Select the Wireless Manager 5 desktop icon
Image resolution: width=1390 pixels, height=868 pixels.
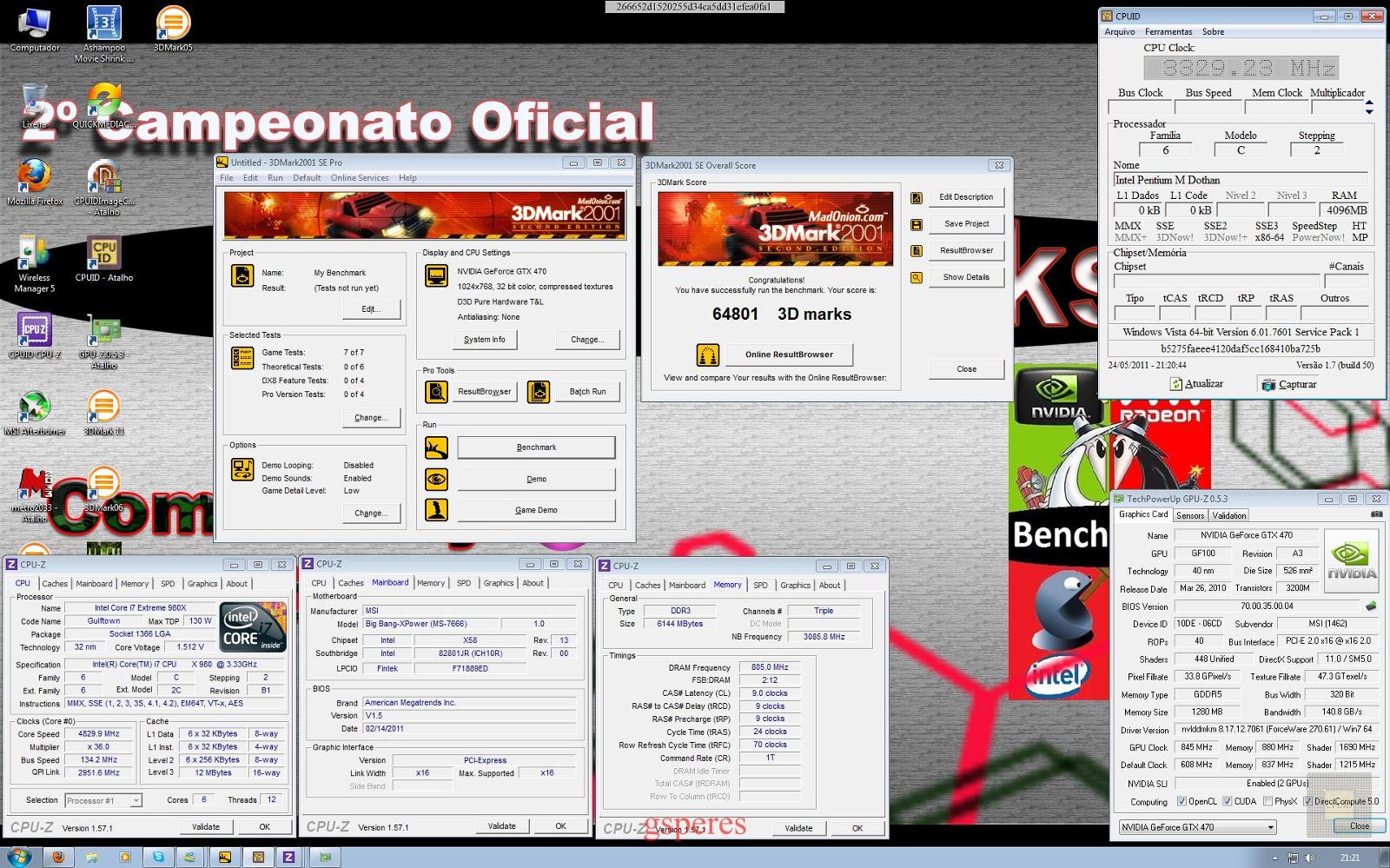click(35, 264)
